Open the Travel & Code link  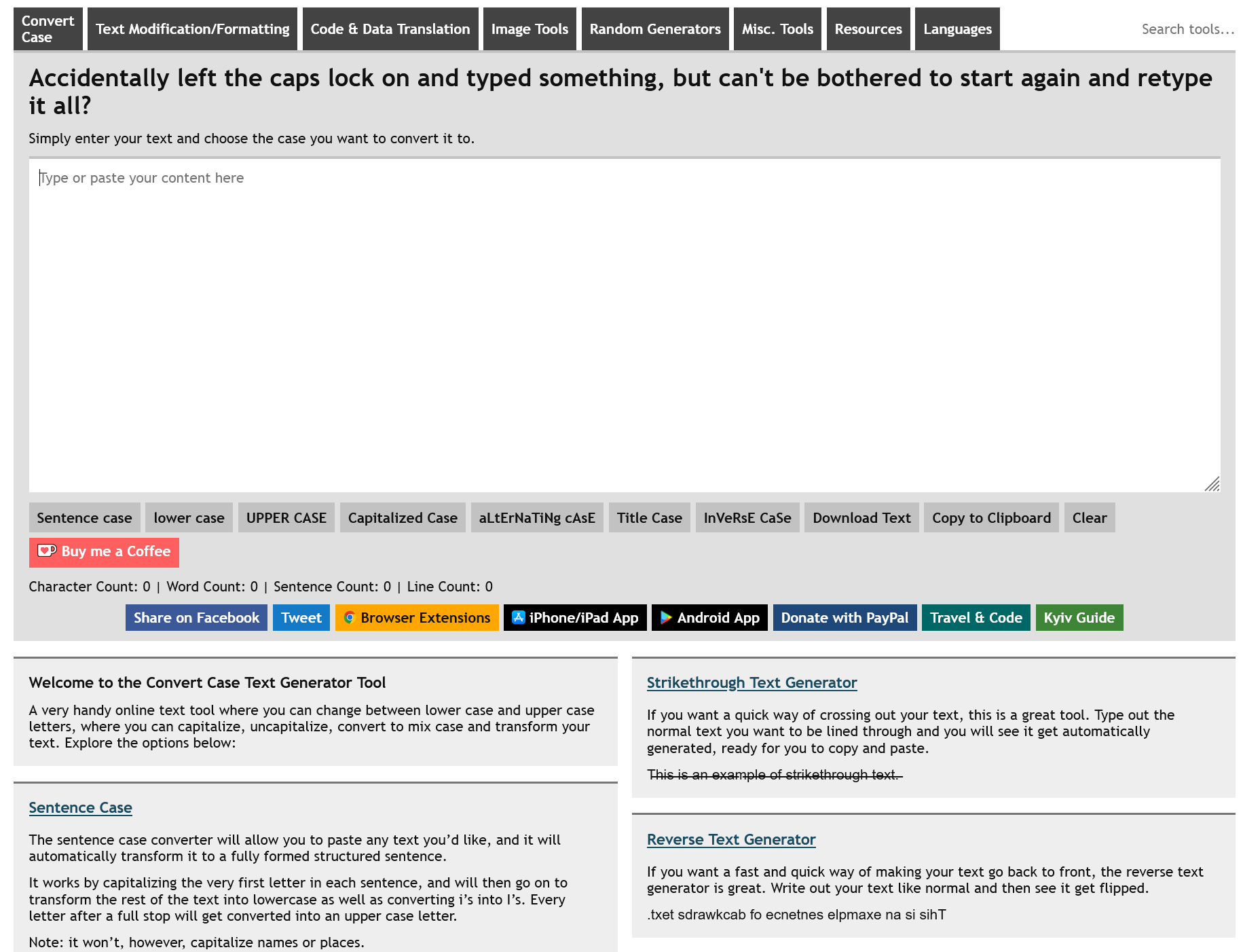point(976,618)
